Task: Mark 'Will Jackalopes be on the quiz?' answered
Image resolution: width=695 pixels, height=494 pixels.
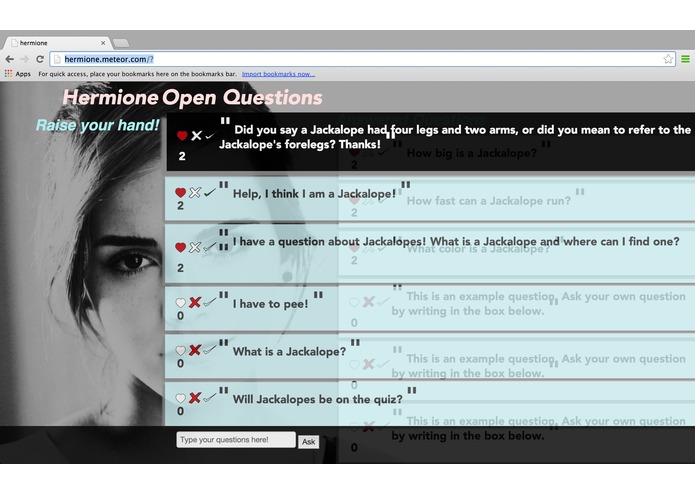Action: 210,398
